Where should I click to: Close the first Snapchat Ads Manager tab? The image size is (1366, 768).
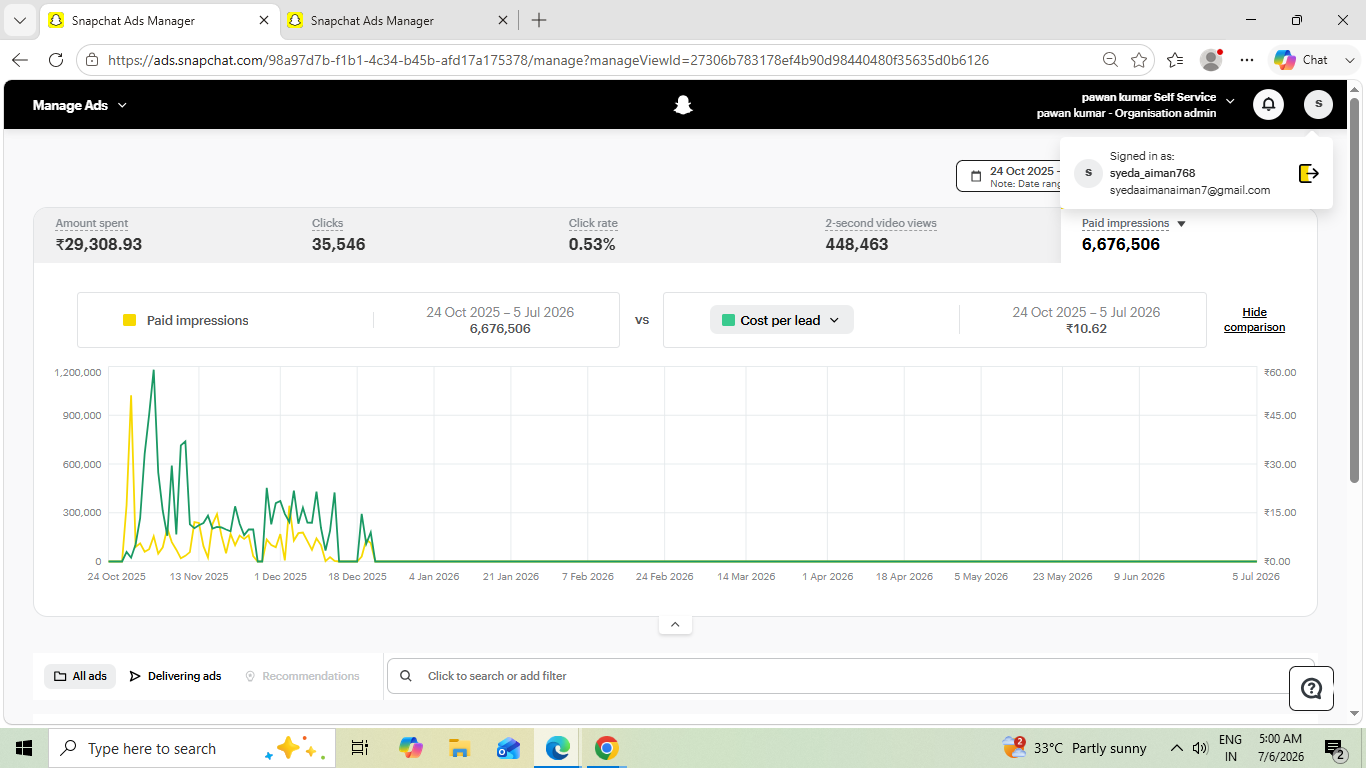263,20
